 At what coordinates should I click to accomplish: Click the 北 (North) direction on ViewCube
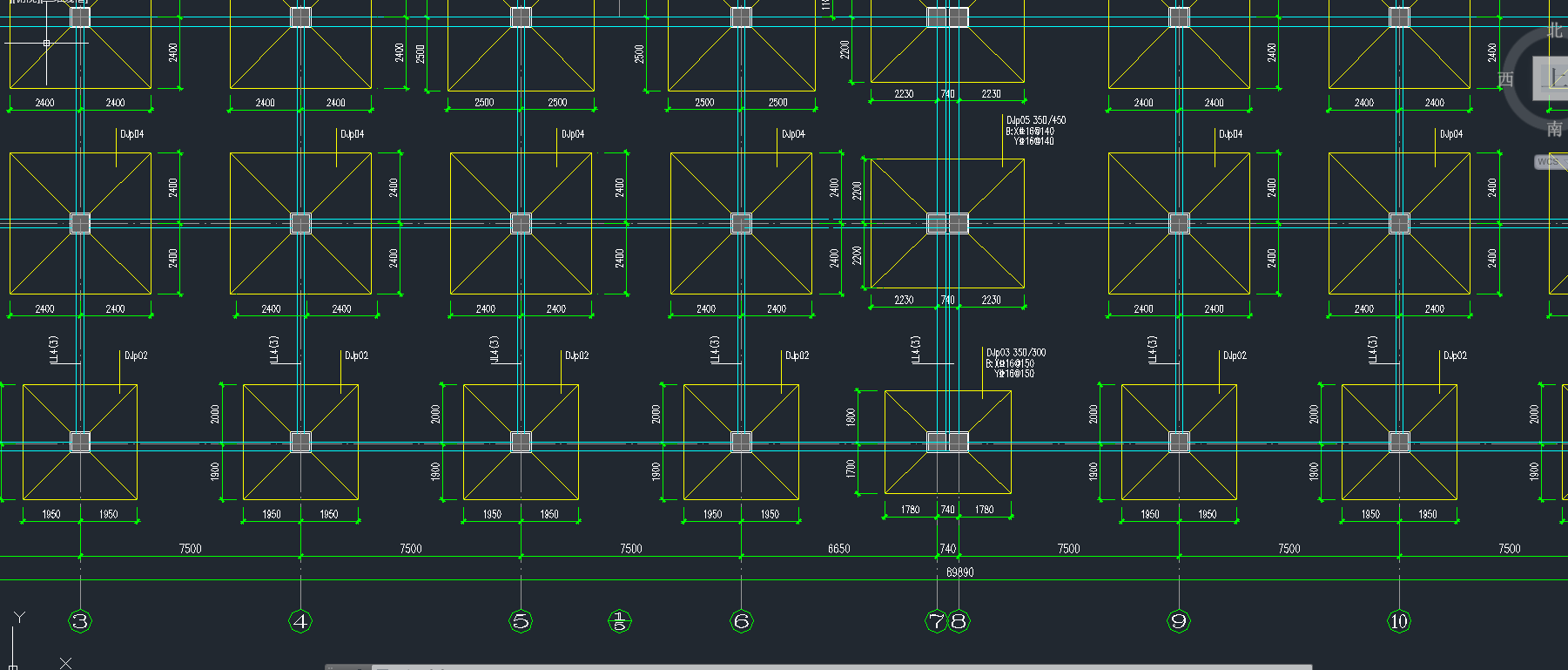tap(1555, 30)
